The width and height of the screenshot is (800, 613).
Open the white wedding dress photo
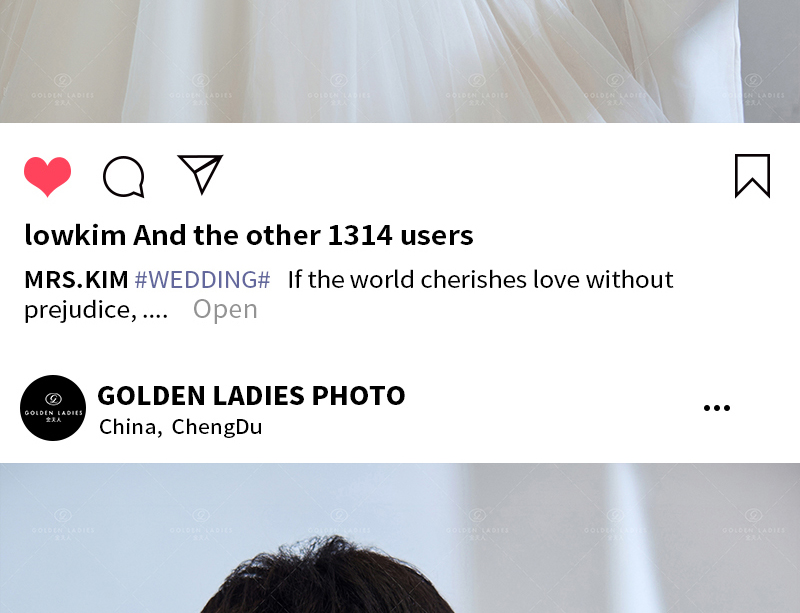coord(400,61)
